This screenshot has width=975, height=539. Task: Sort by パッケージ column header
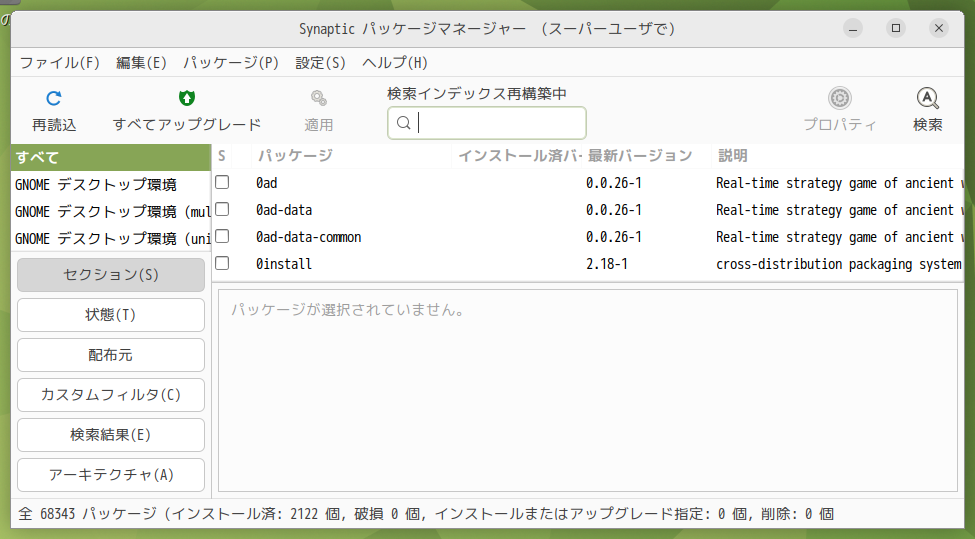coord(351,156)
